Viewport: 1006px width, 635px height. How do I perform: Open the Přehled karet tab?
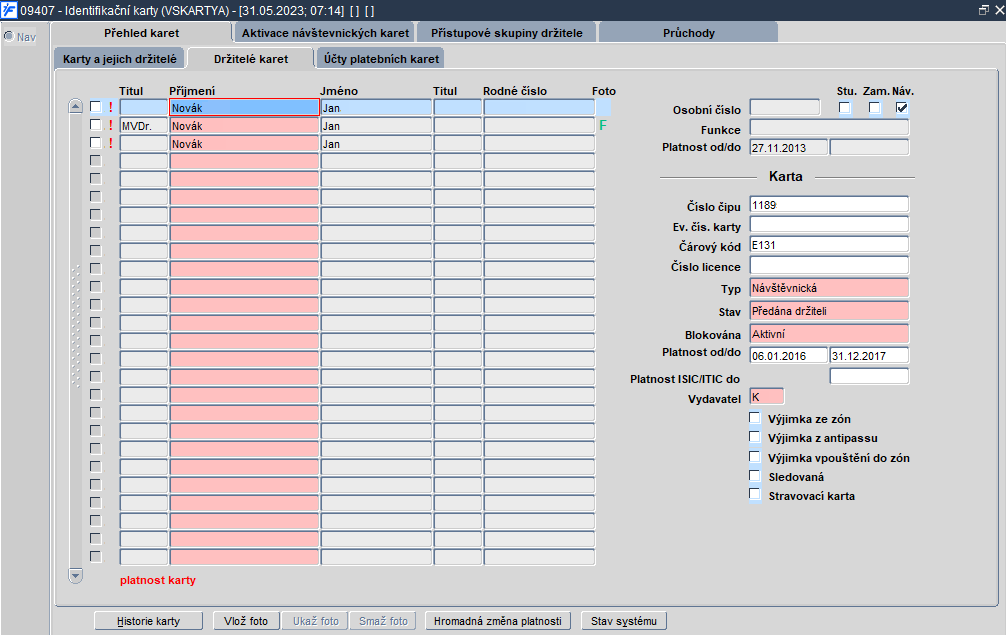pos(142,33)
